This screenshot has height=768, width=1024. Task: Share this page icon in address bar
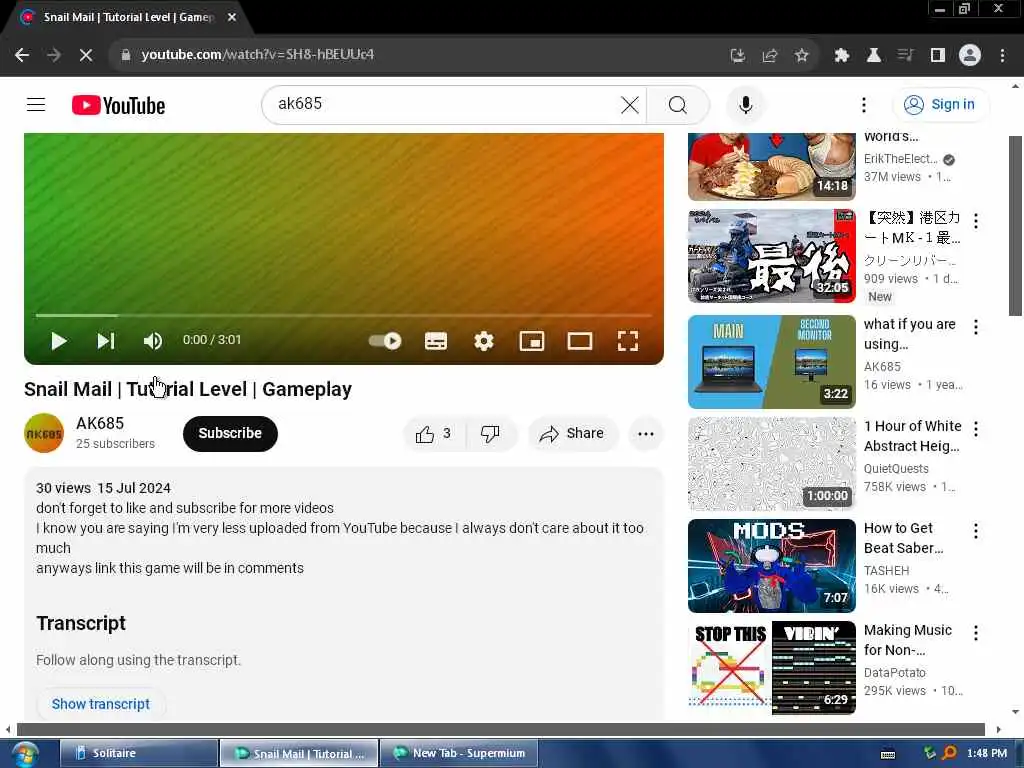click(x=770, y=56)
